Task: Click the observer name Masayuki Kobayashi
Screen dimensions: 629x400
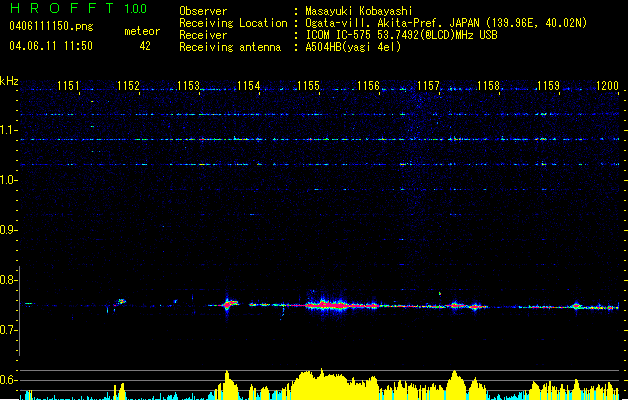Action: [x=359, y=11]
